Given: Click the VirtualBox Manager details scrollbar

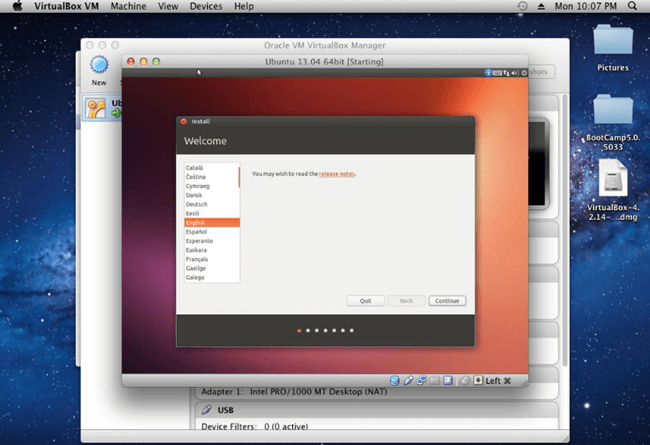Looking at the screenshot, I should pyautogui.click(x=565, y=231).
